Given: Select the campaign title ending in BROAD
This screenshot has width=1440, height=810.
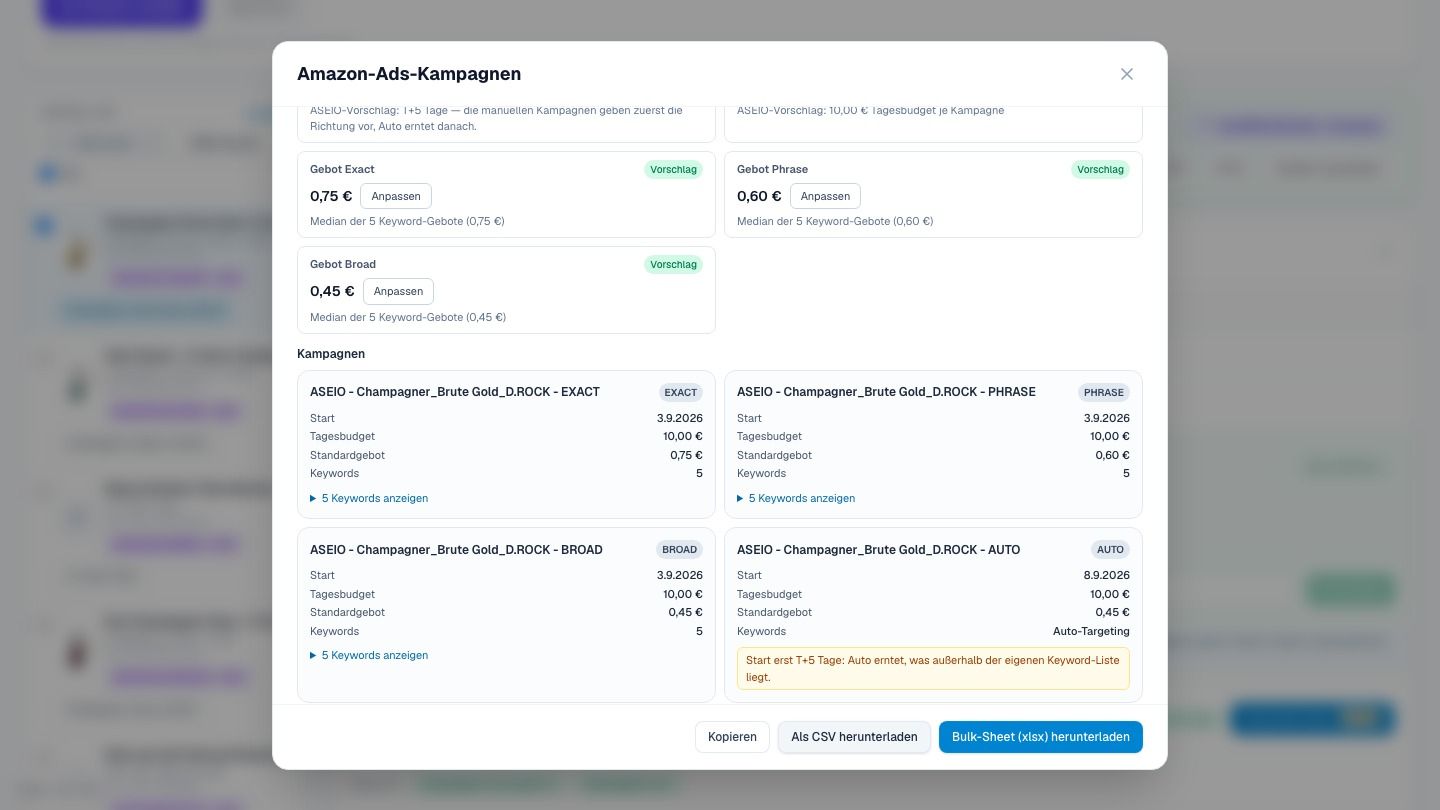Looking at the screenshot, I should pos(456,550).
